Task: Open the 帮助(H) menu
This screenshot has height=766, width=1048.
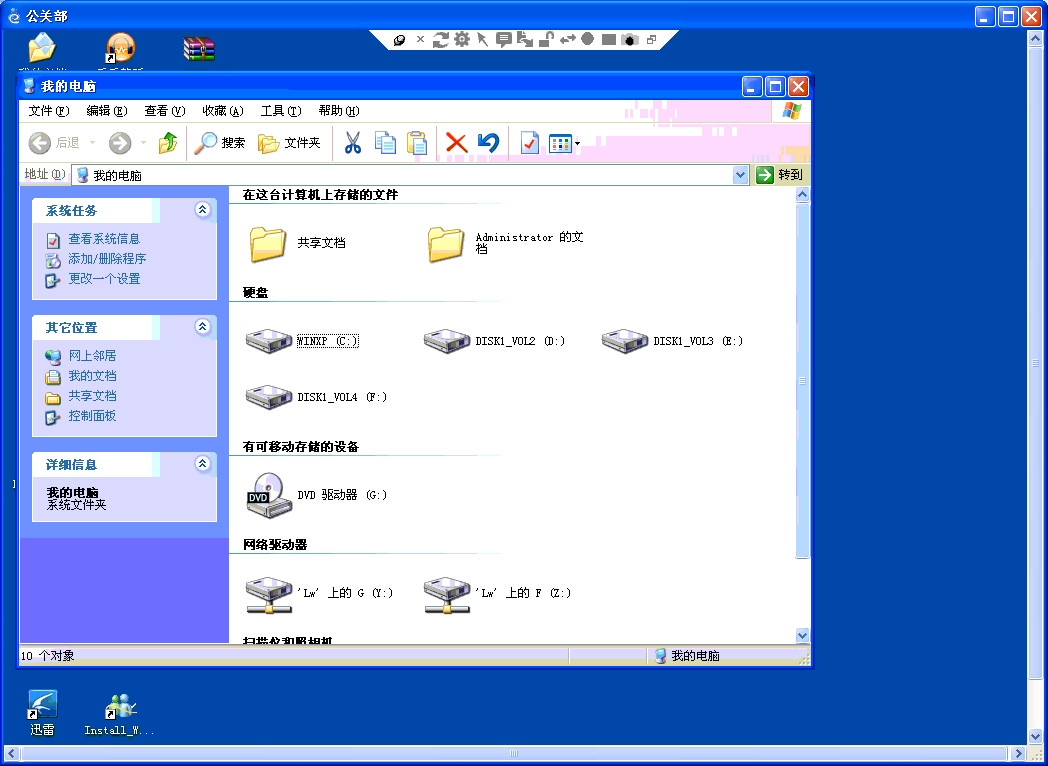Action: click(x=339, y=111)
